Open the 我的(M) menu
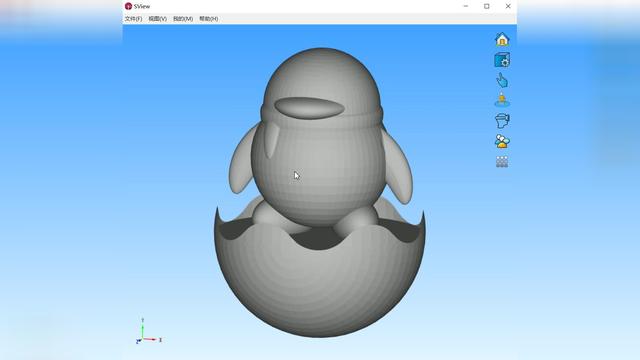This screenshot has height=360, width=640. click(x=183, y=19)
